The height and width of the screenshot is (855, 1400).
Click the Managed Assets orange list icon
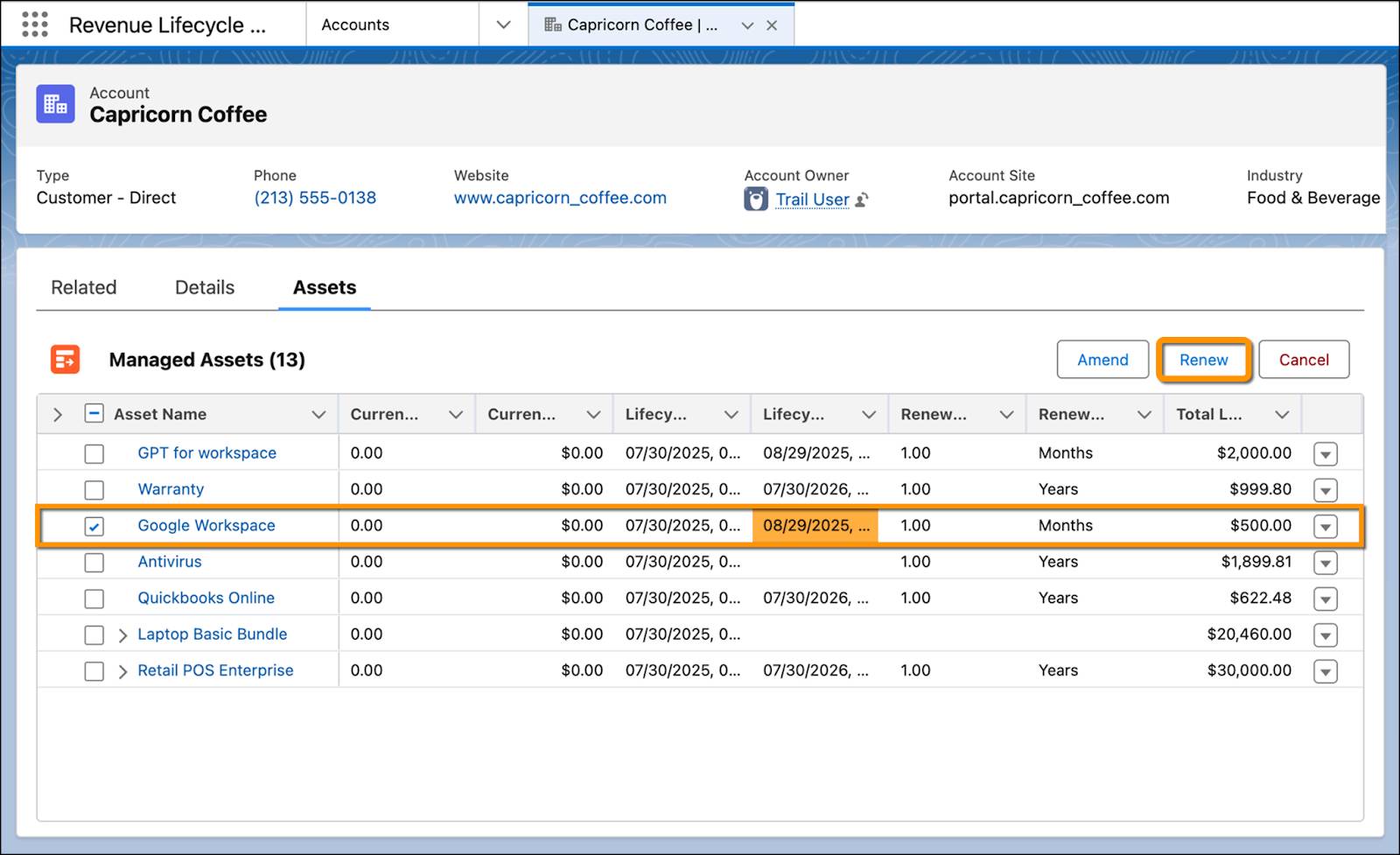[x=66, y=359]
